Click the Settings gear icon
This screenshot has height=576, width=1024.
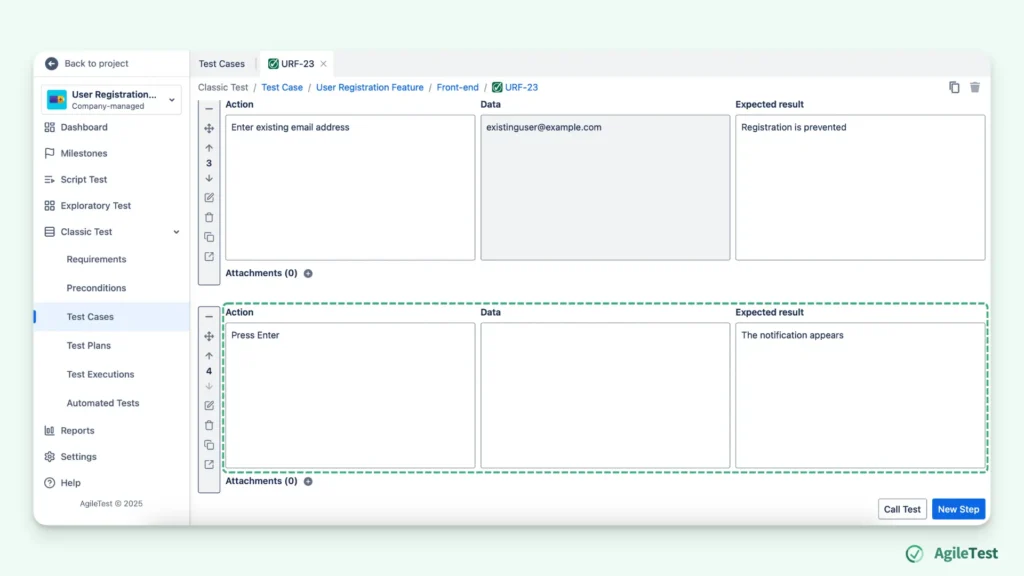pyautogui.click(x=50, y=456)
